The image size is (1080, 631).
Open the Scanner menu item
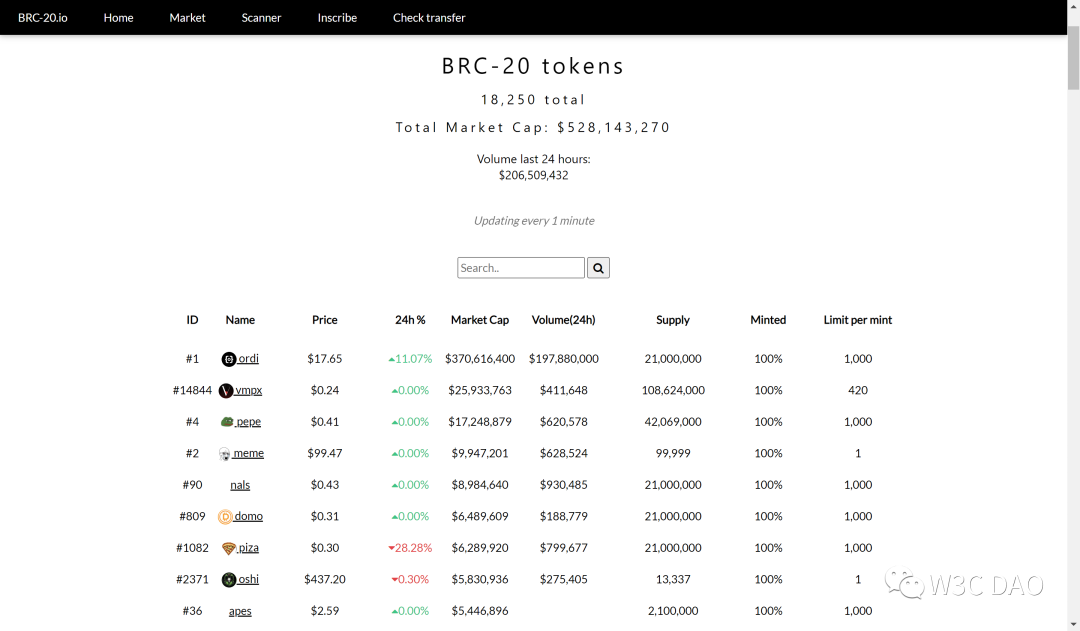coord(261,17)
